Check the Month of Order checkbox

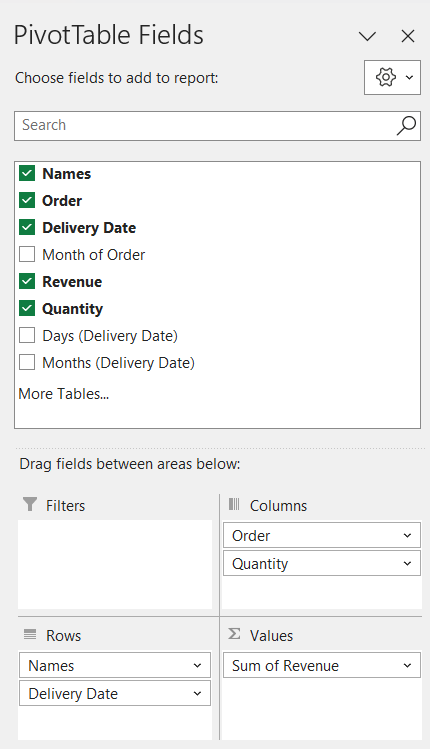click(x=27, y=254)
